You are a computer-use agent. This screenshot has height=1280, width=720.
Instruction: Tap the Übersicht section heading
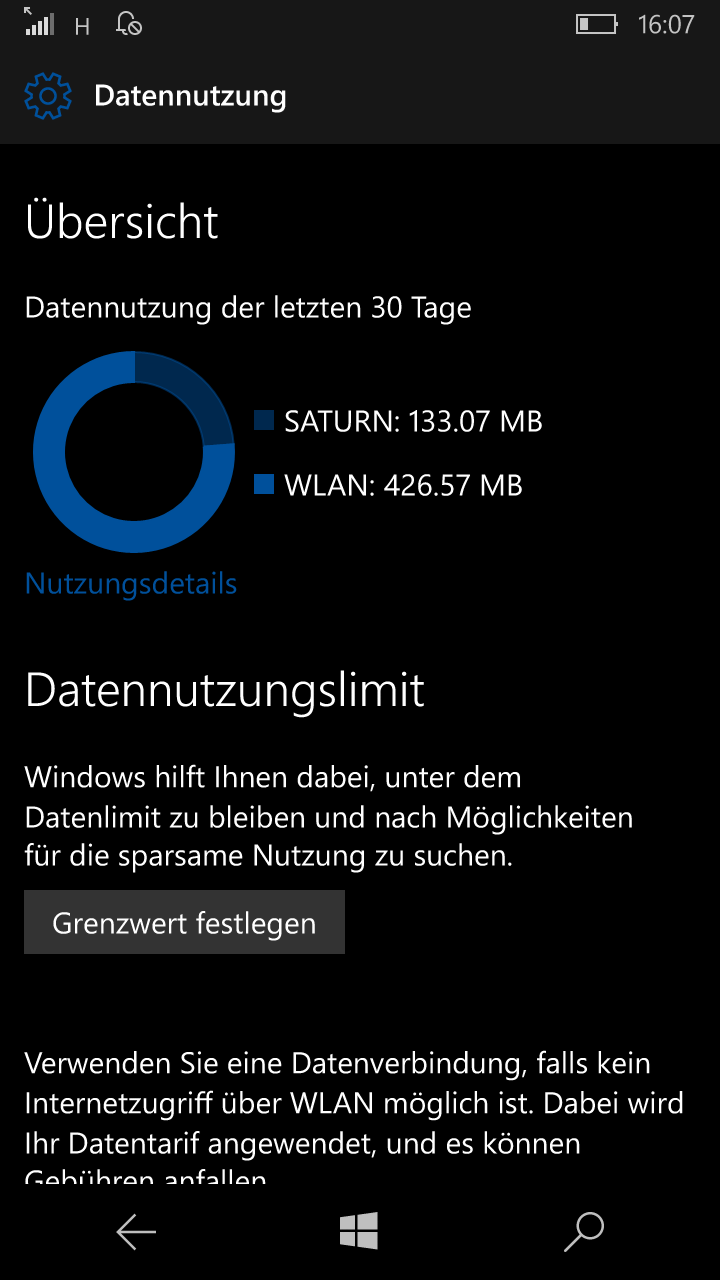click(x=122, y=221)
